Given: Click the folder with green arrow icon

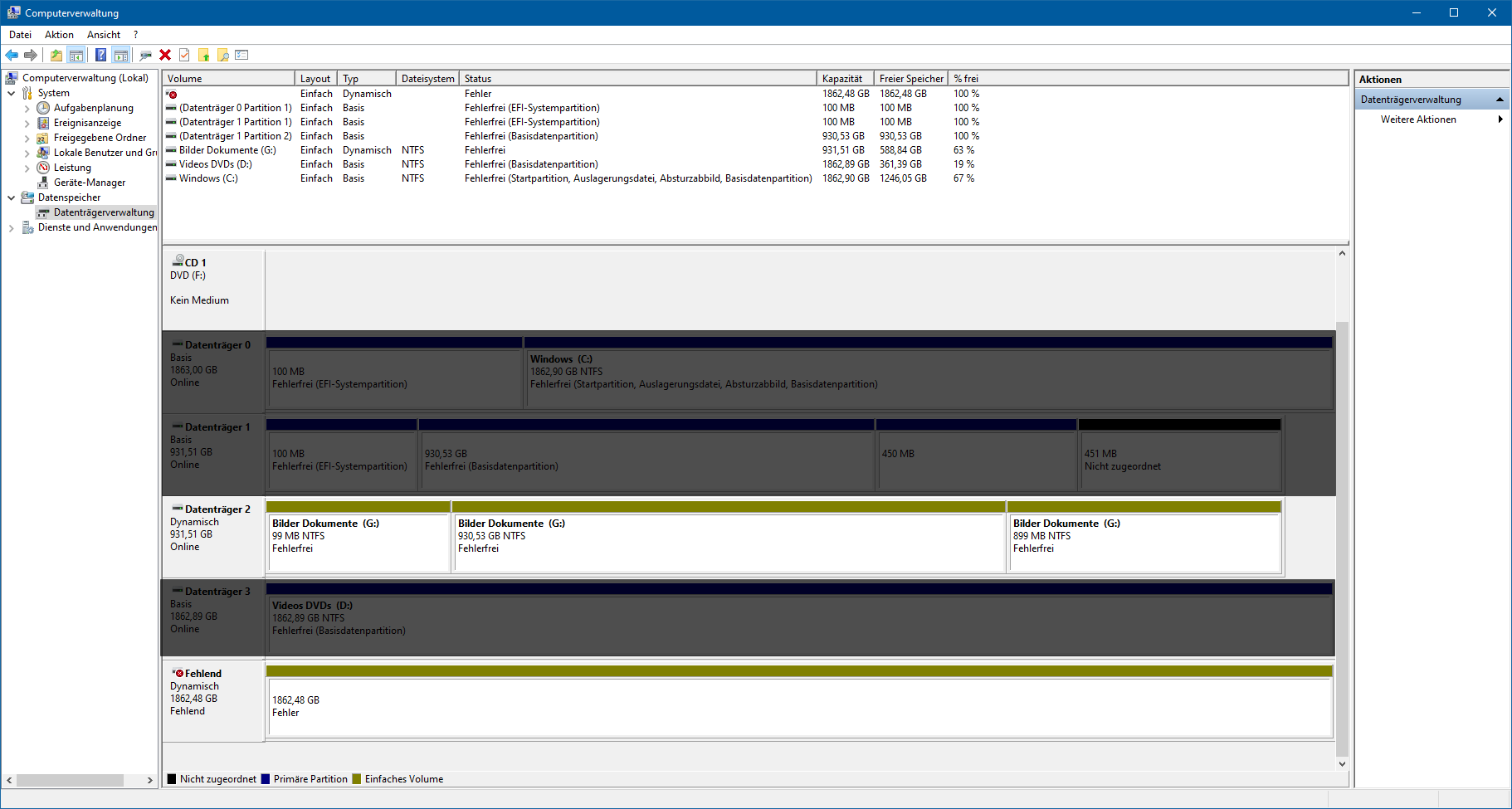Looking at the screenshot, I should (x=203, y=55).
